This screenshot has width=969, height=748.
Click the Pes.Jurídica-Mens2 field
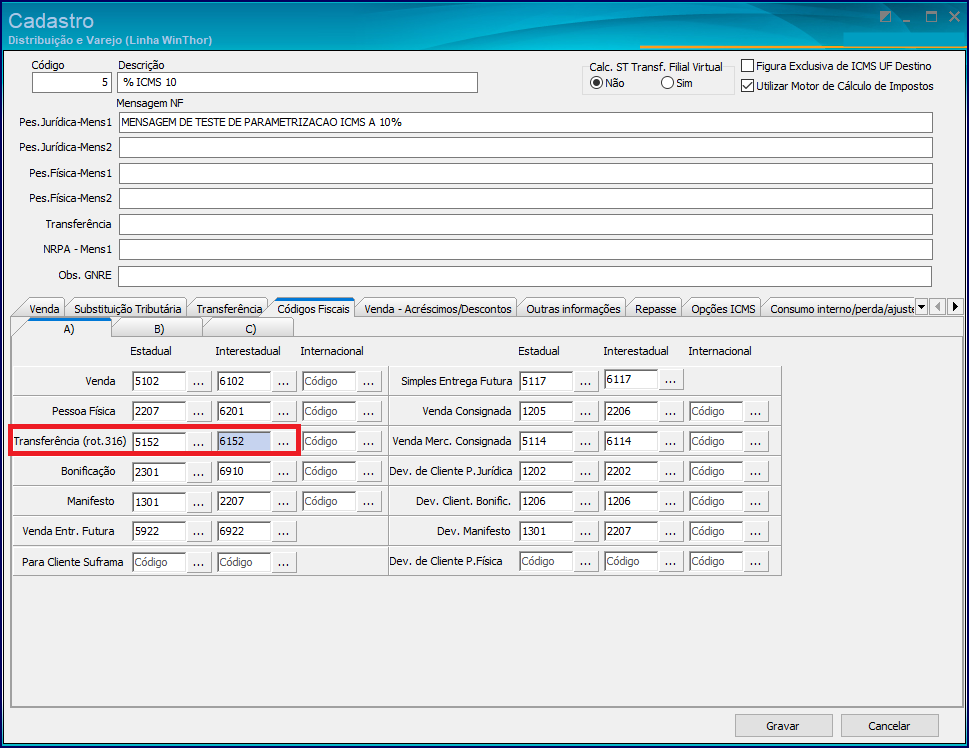coord(525,147)
